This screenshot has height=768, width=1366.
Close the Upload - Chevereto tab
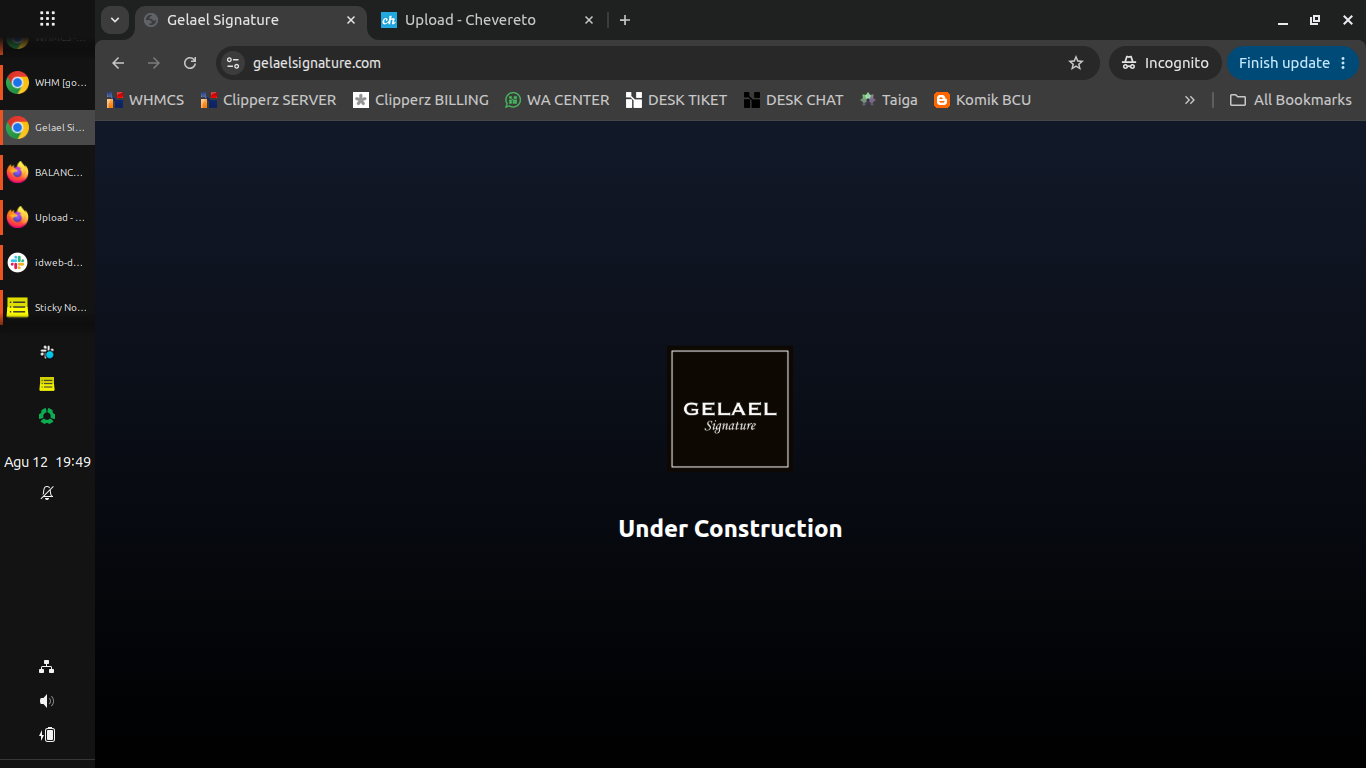coord(589,20)
